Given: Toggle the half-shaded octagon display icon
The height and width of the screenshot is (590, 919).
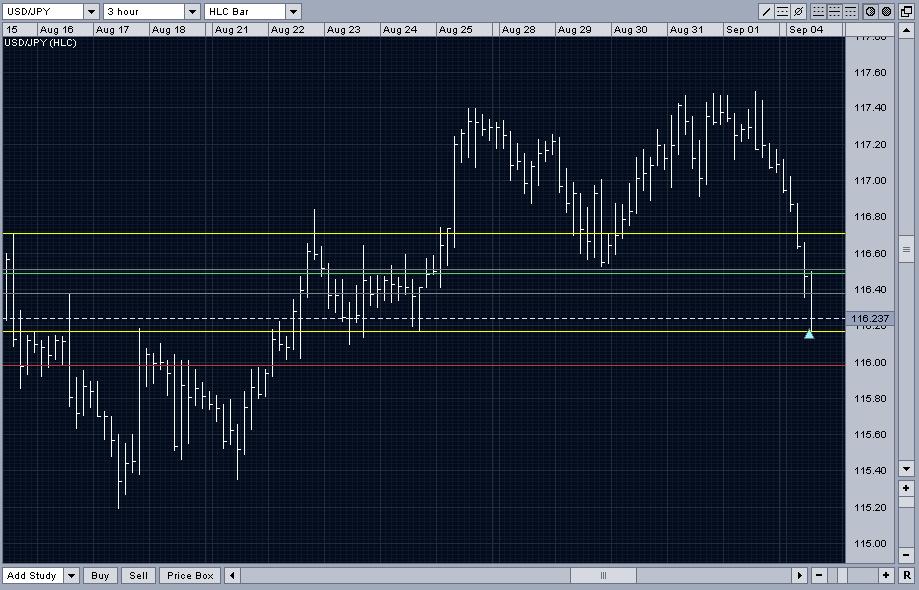Looking at the screenshot, I should [871, 11].
